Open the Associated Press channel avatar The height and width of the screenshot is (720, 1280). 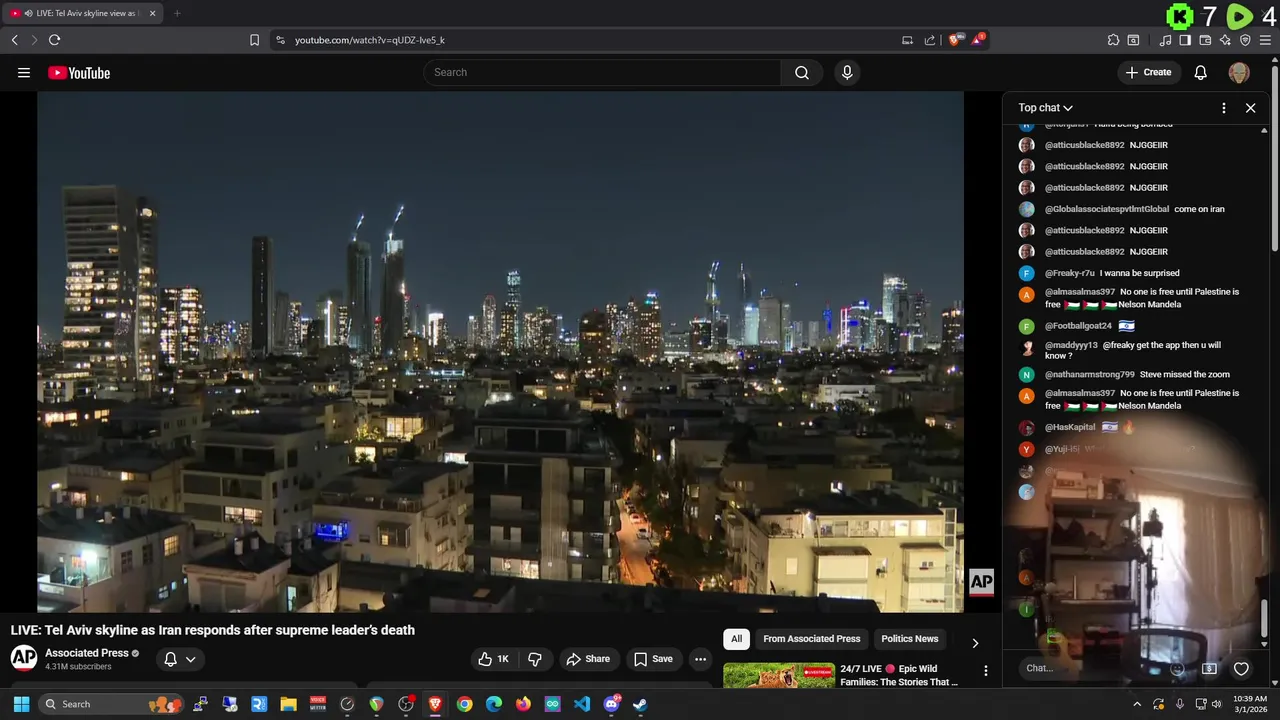[x=24, y=658]
